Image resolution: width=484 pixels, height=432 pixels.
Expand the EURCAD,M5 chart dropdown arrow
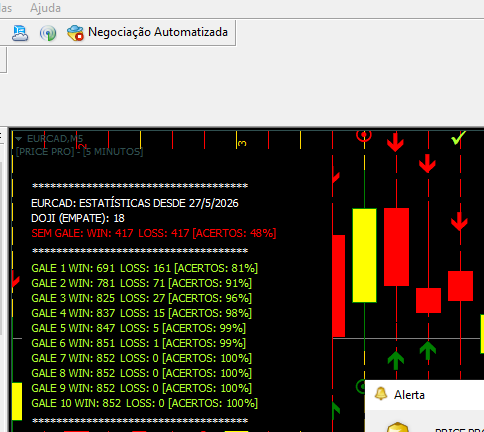point(19,139)
